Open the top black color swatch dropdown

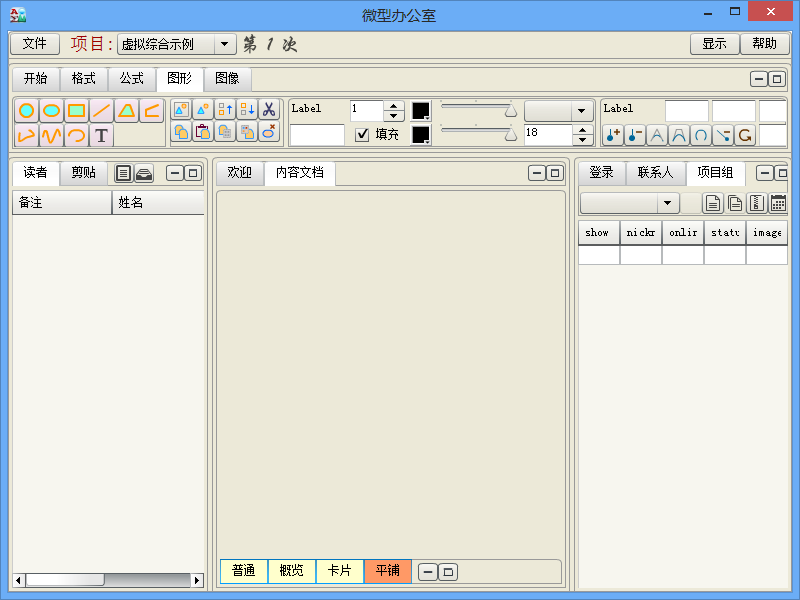(x=421, y=111)
